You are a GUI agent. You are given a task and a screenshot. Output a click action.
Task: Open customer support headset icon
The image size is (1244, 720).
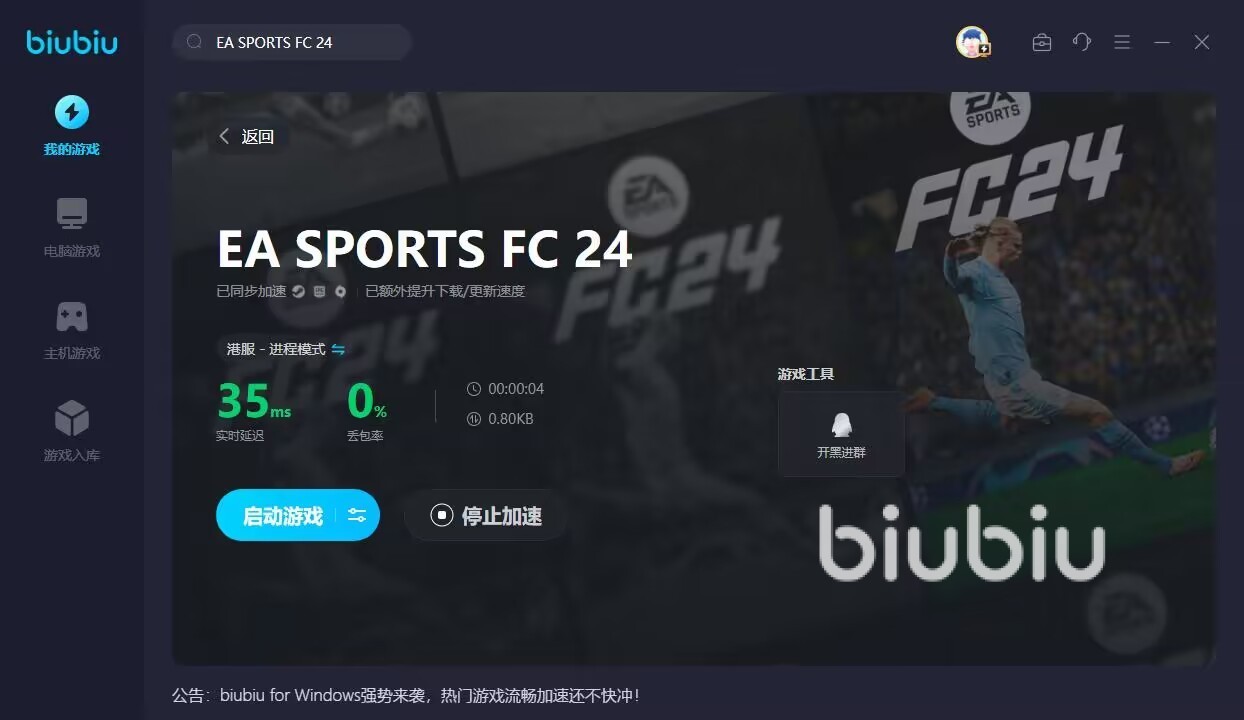1082,42
